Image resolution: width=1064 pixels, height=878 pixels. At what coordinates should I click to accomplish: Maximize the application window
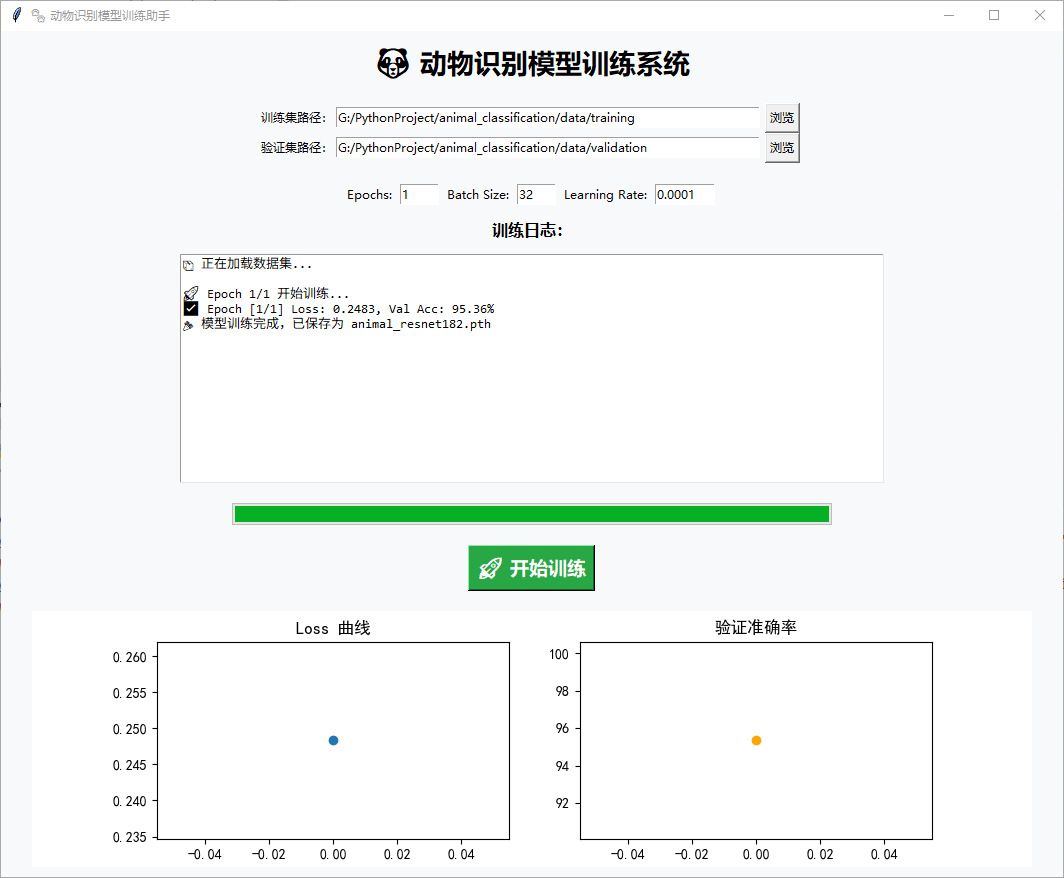994,15
